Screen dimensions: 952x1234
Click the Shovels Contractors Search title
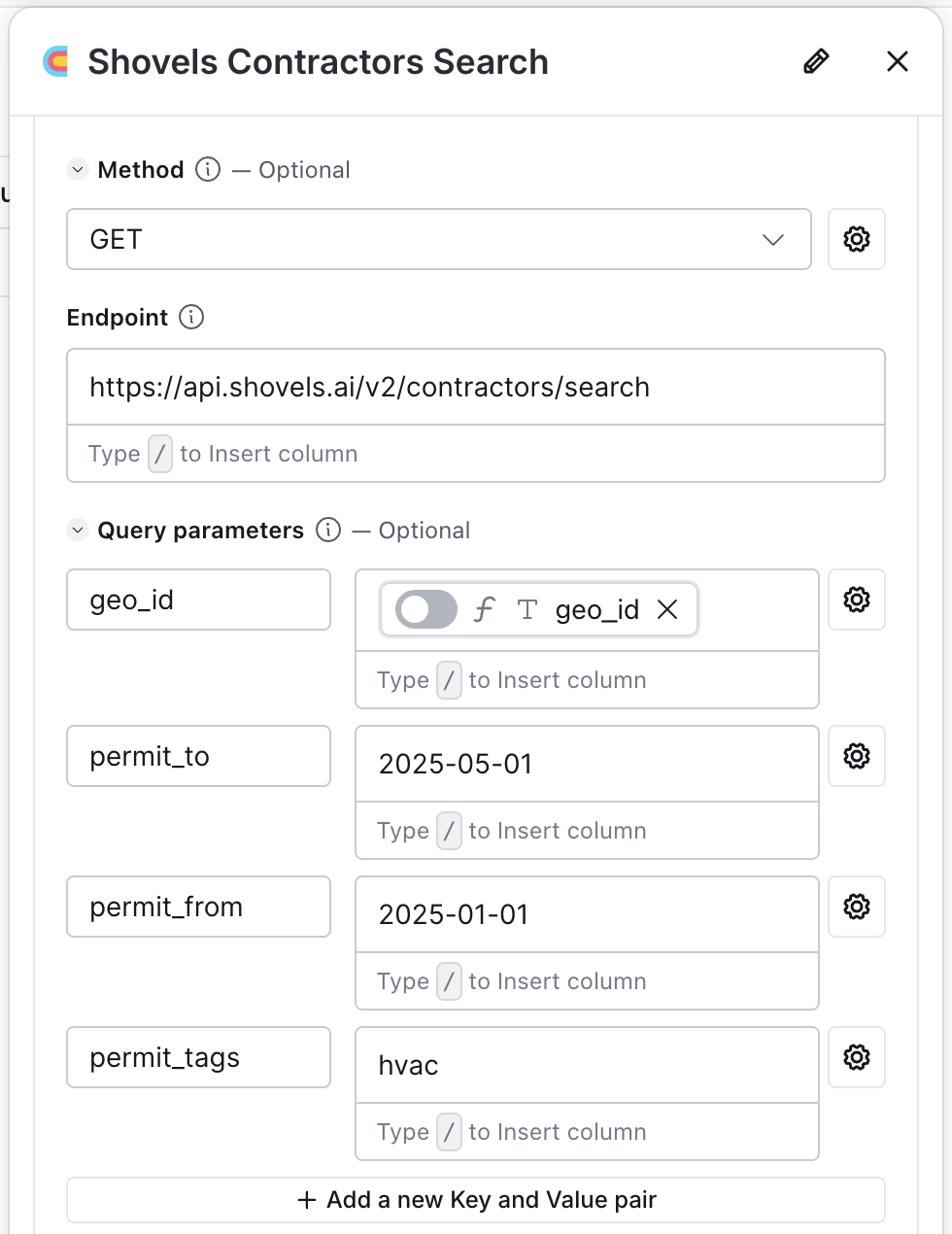318,61
